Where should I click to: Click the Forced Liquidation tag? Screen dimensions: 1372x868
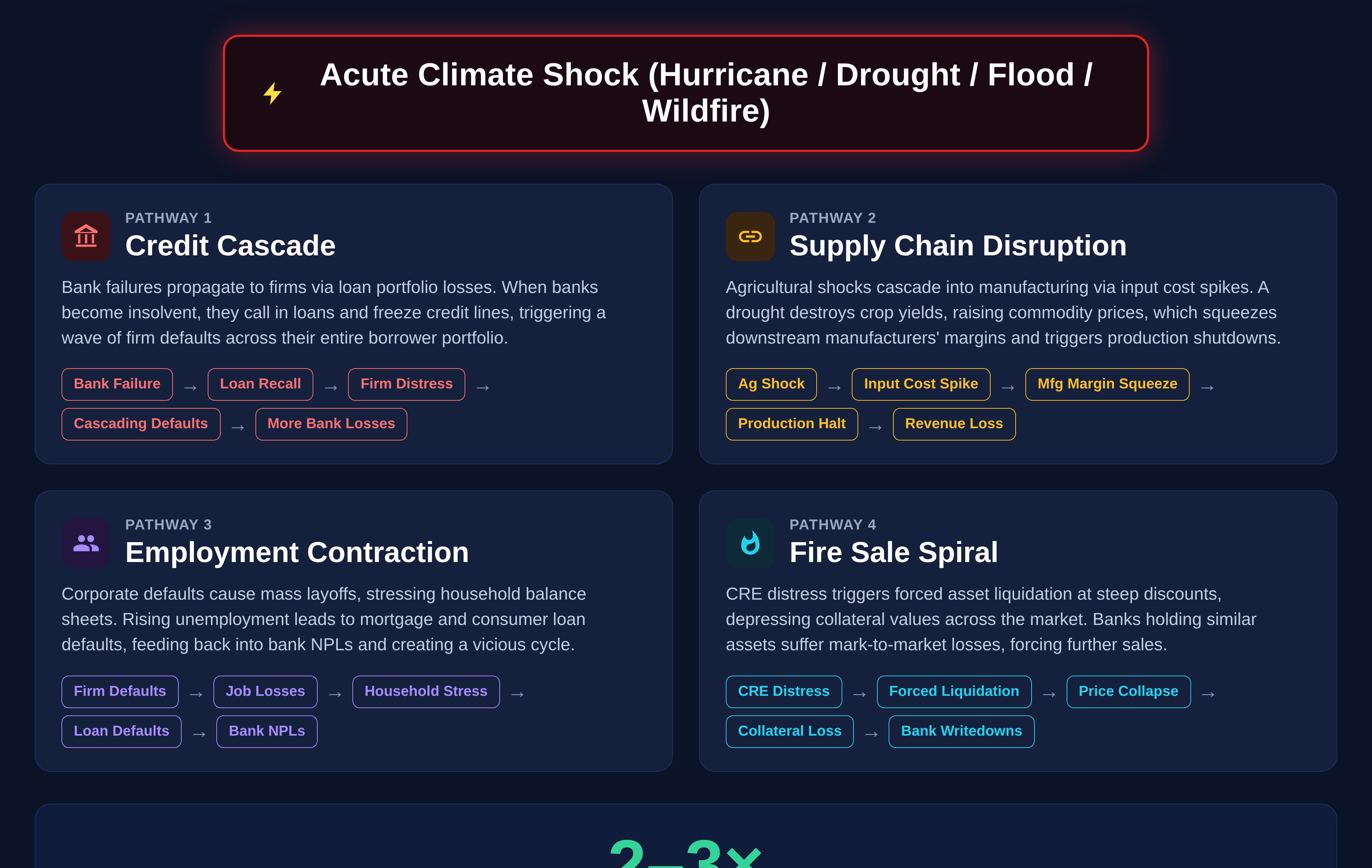coord(954,692)
